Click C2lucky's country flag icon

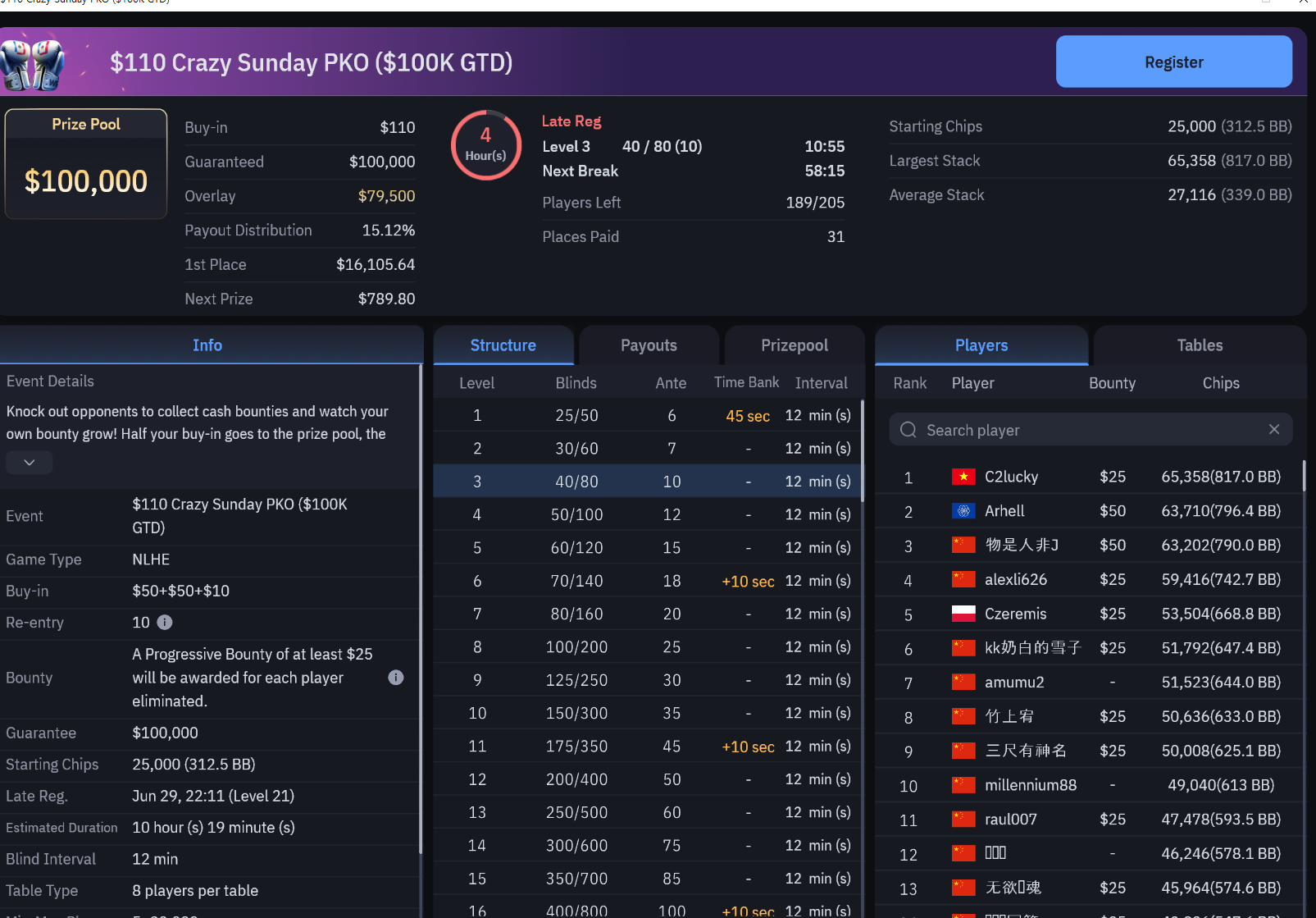click(963, 477)
